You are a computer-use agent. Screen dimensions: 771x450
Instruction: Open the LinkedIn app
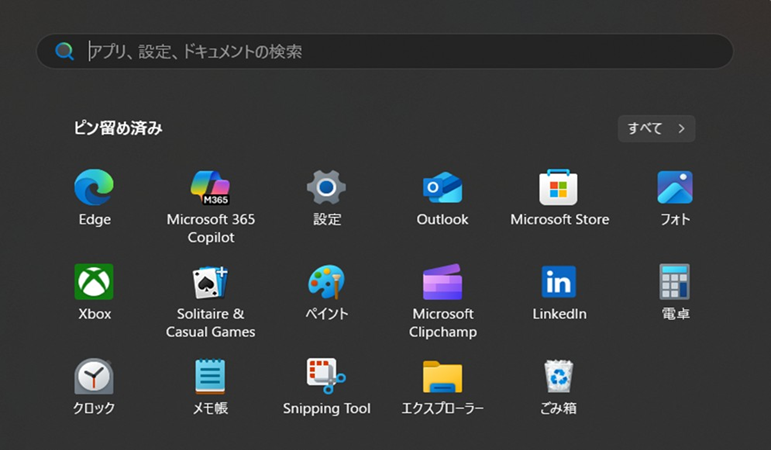coord(559,282)
